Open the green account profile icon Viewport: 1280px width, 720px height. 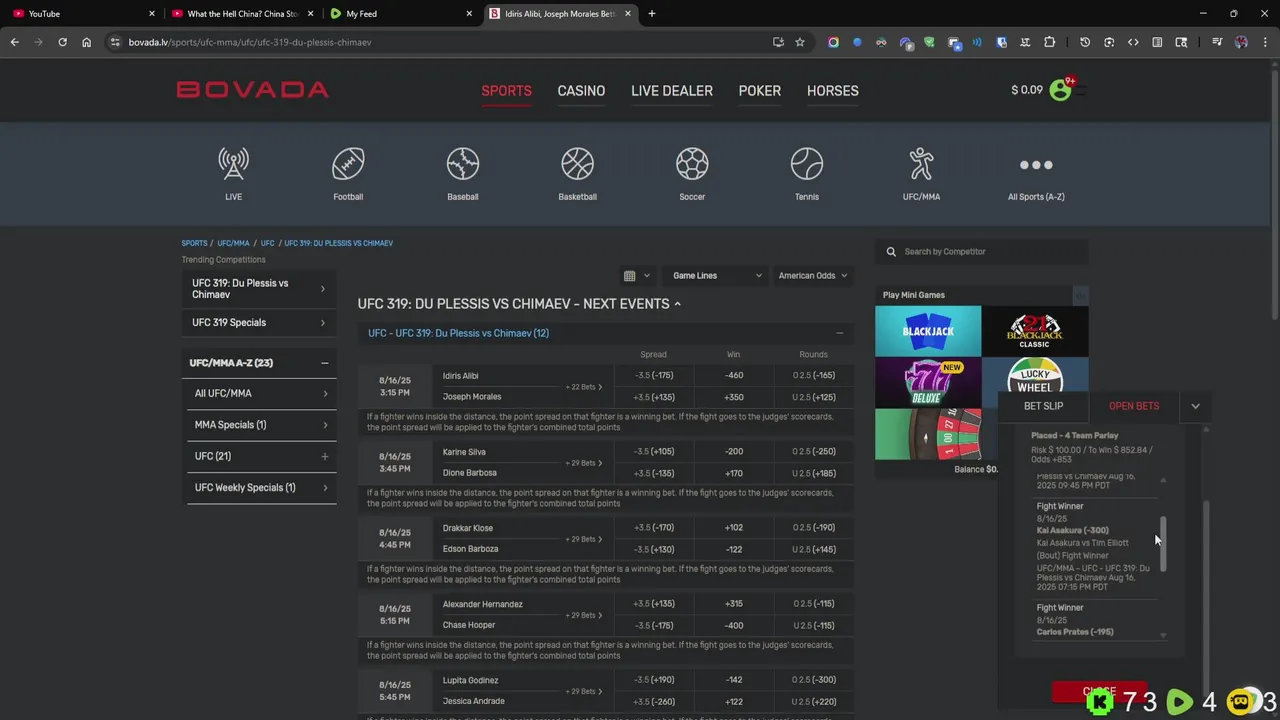point(1060,90)
